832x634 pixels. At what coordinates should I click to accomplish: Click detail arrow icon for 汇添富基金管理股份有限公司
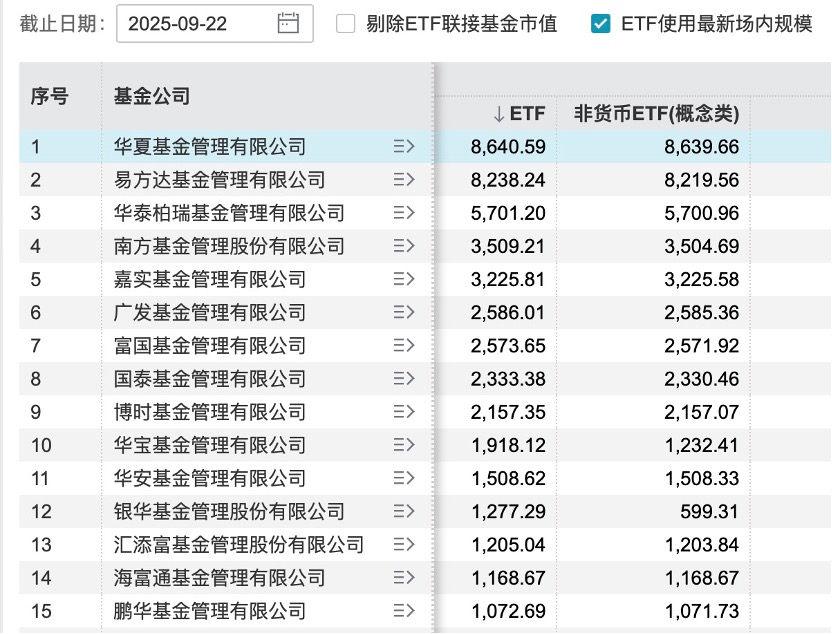(404, 544)
